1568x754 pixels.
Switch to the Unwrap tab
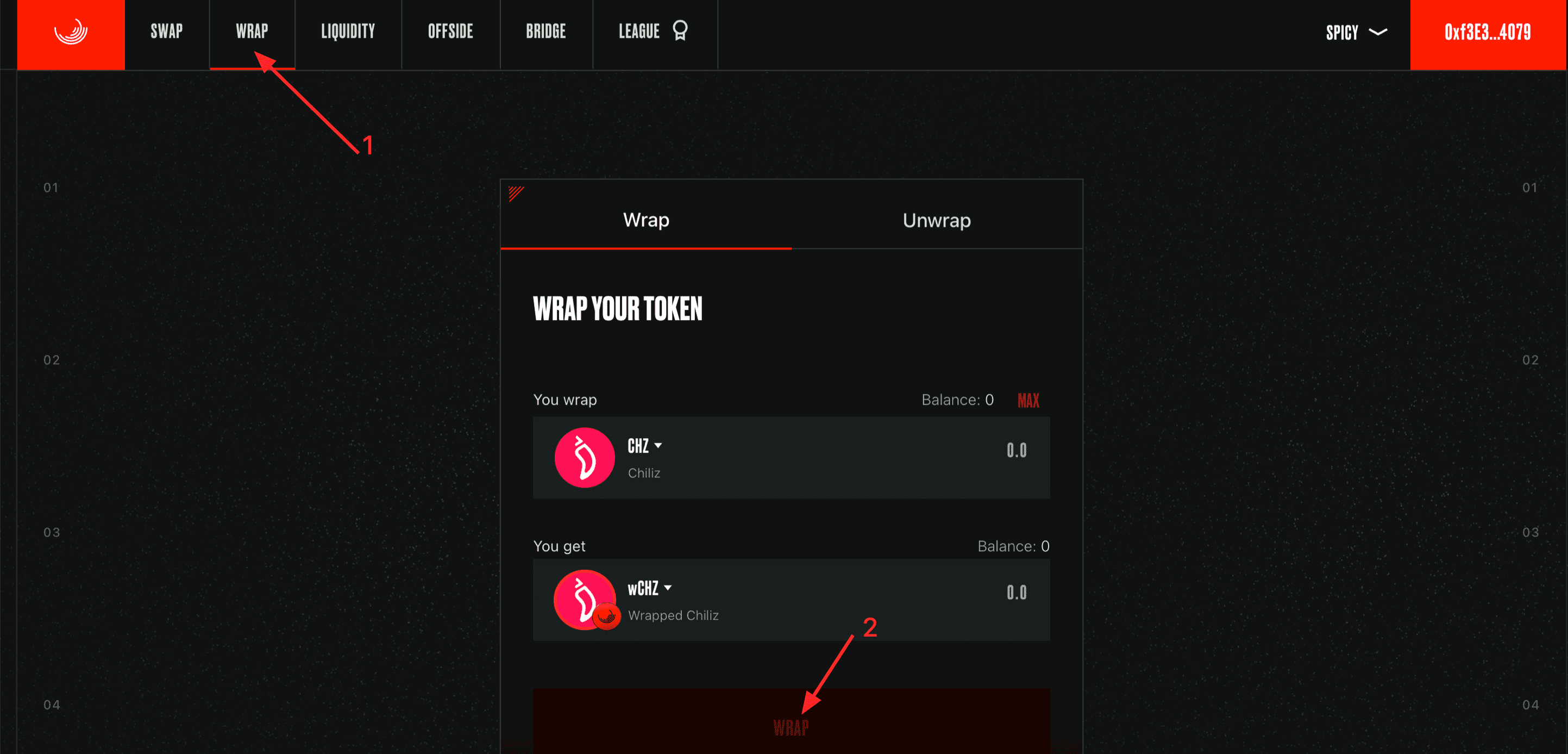pos(936,221)
